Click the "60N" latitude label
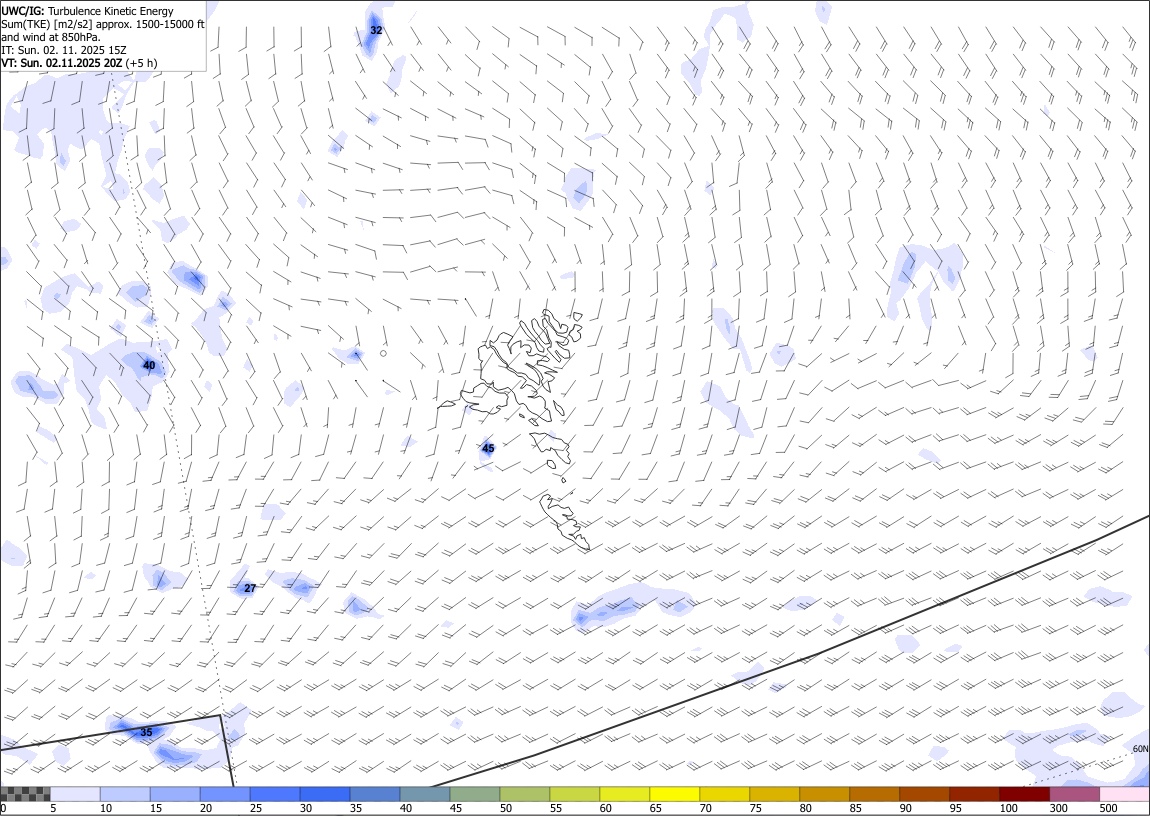The image size is (1150, 816). point(1140,749)
